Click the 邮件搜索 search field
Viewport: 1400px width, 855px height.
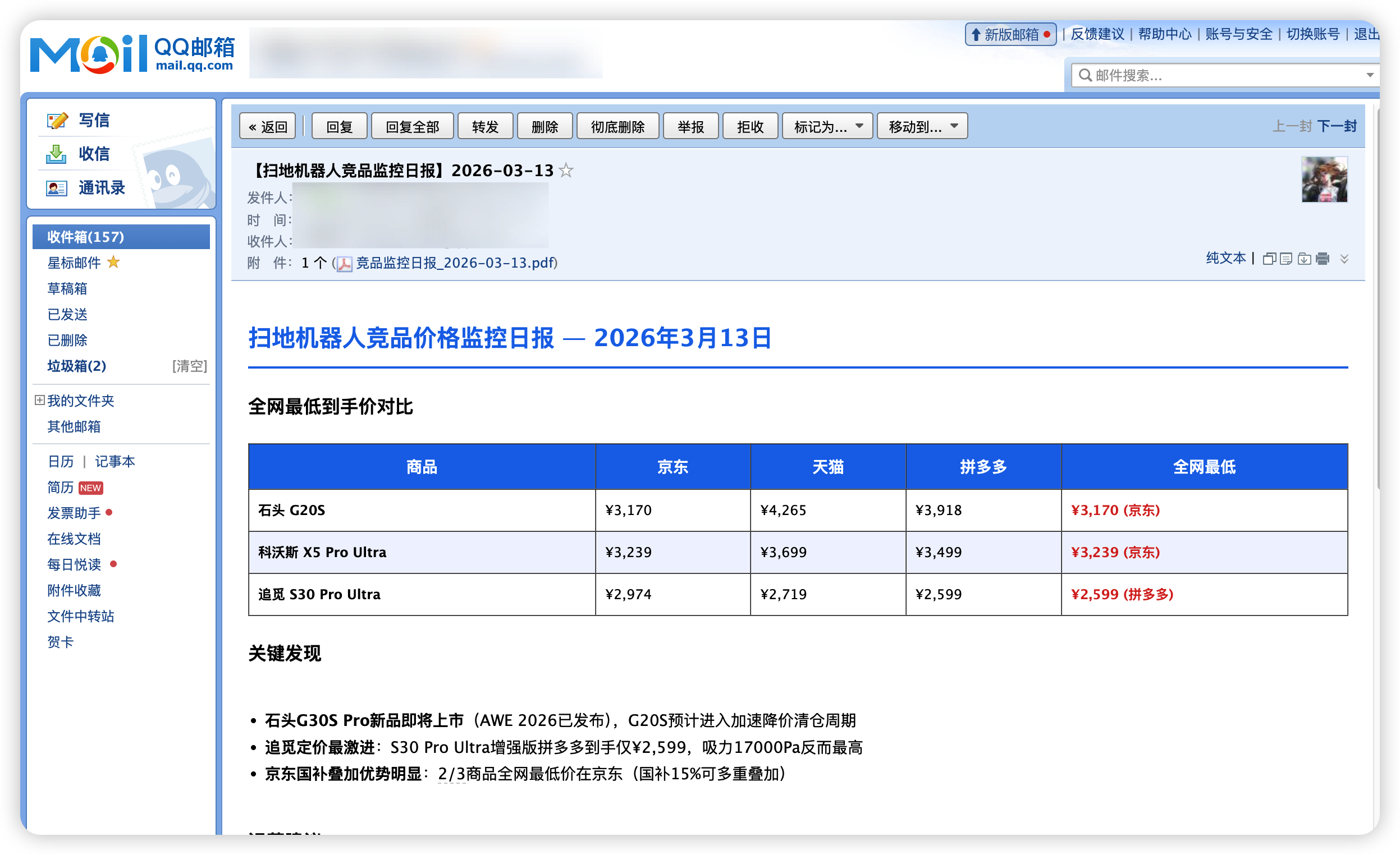[1216, 75]
